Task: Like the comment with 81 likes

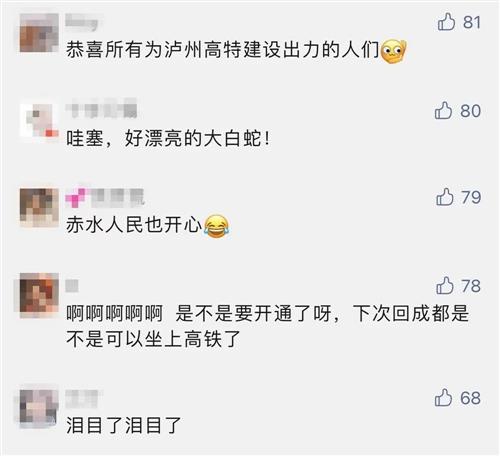Action: click(446, 22)
